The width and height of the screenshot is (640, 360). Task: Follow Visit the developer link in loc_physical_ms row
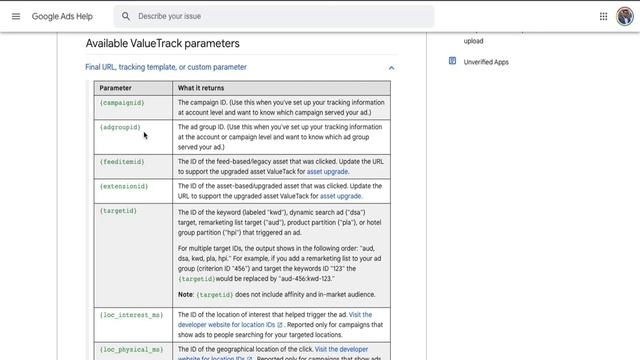(x=341, y=349)
